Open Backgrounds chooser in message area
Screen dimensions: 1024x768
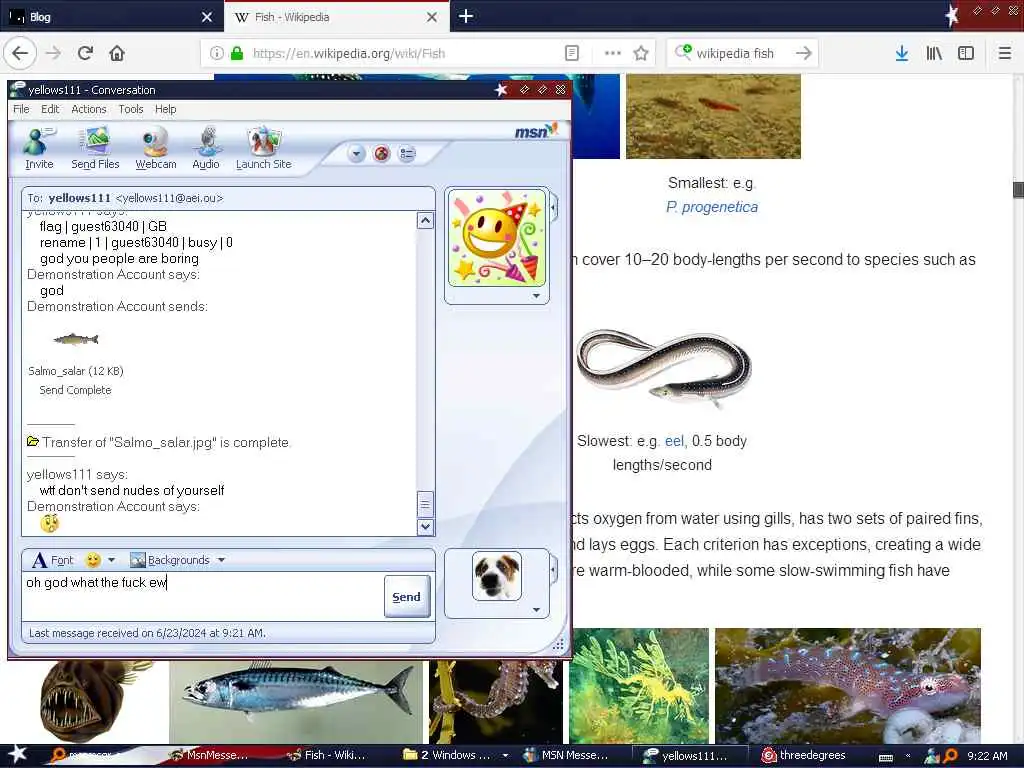tap(170, 560)
